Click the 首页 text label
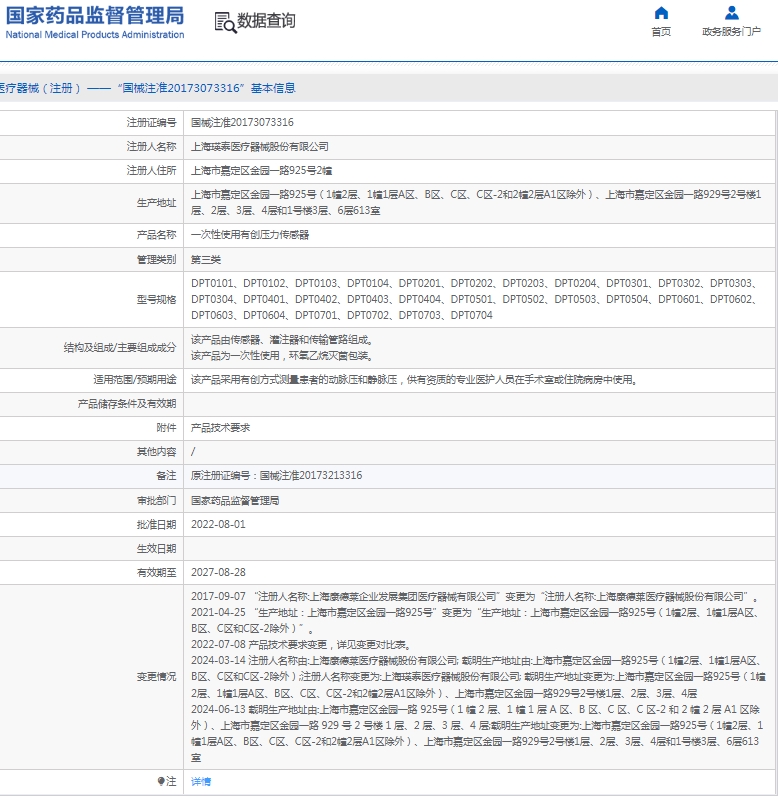Screen dimensions: 778x799 (x=661, y=32)
